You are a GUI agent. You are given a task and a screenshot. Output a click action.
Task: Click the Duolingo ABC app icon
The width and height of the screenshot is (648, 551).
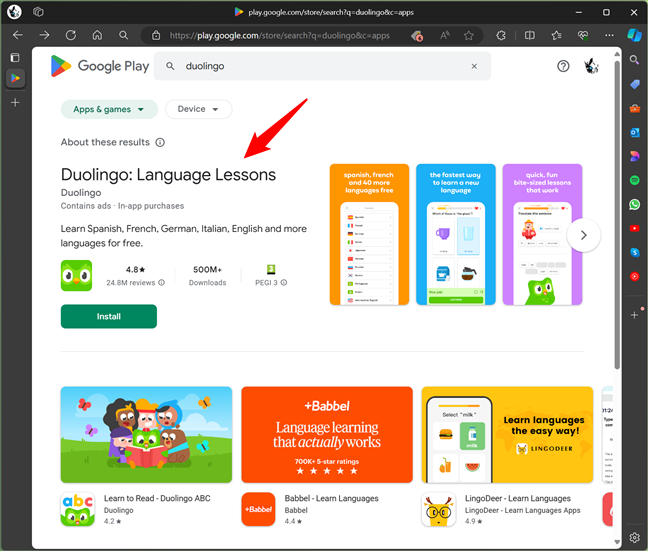click(78, 509)
